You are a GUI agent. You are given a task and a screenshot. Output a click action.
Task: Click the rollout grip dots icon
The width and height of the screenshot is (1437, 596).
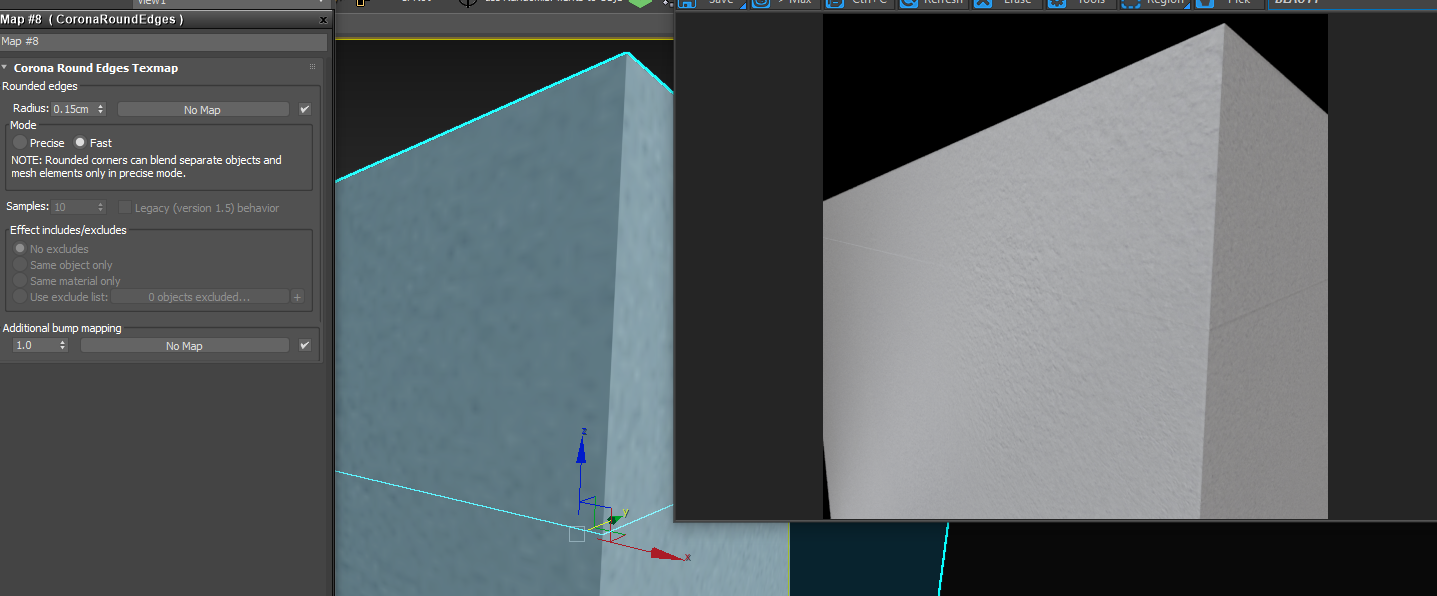coord(312,67)
